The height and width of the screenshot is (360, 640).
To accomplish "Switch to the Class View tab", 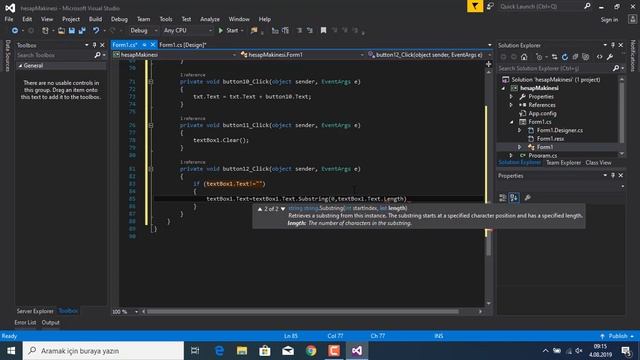I will [598, 162].
